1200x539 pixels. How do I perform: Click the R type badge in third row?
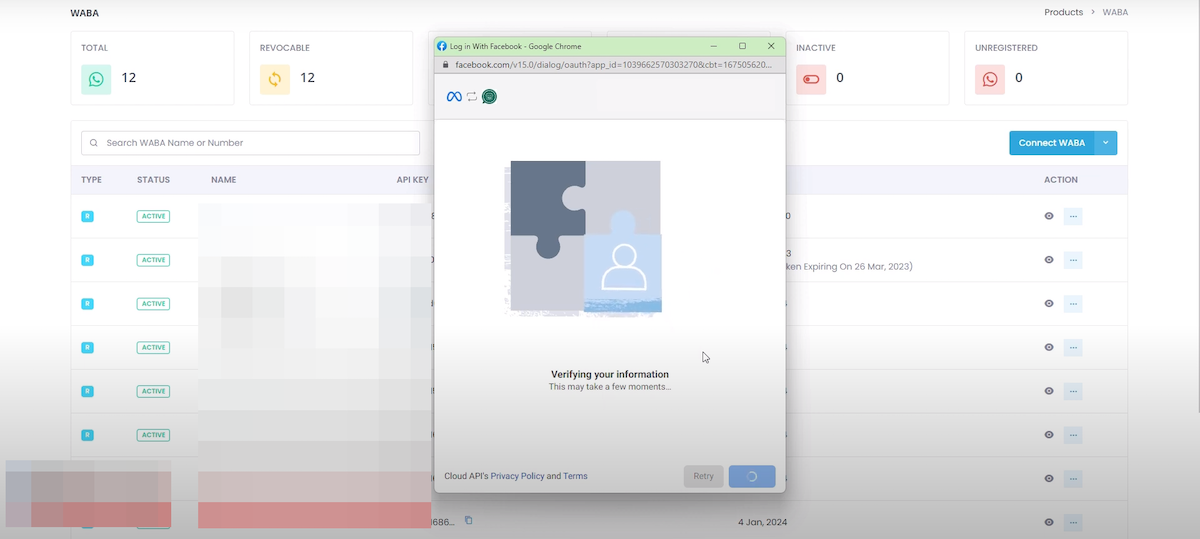pos(87,304)
